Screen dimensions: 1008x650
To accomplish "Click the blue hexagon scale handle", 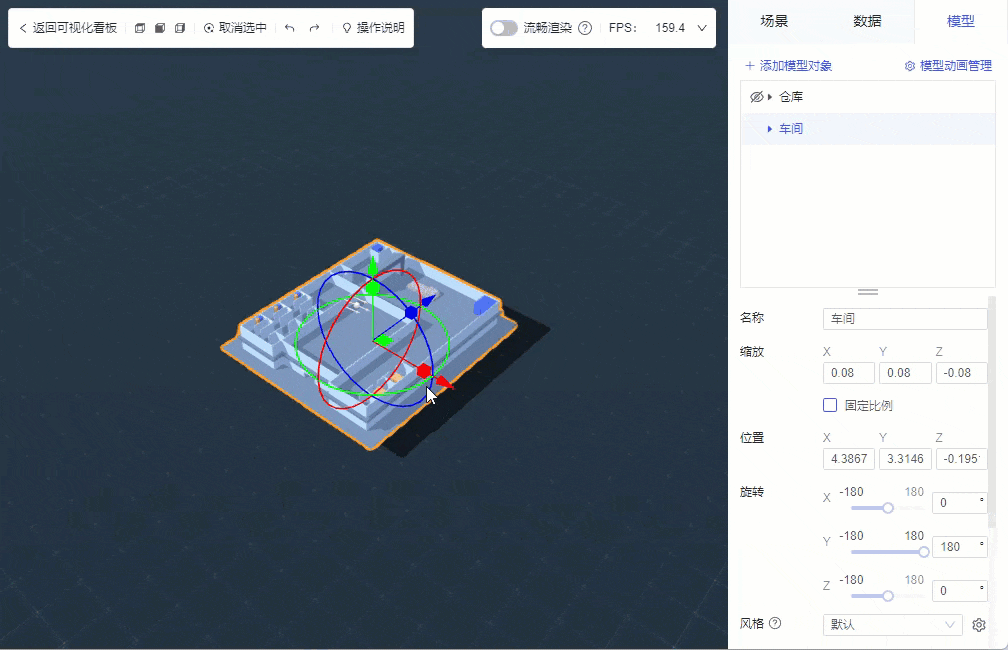I will click(x=411, y=313).
